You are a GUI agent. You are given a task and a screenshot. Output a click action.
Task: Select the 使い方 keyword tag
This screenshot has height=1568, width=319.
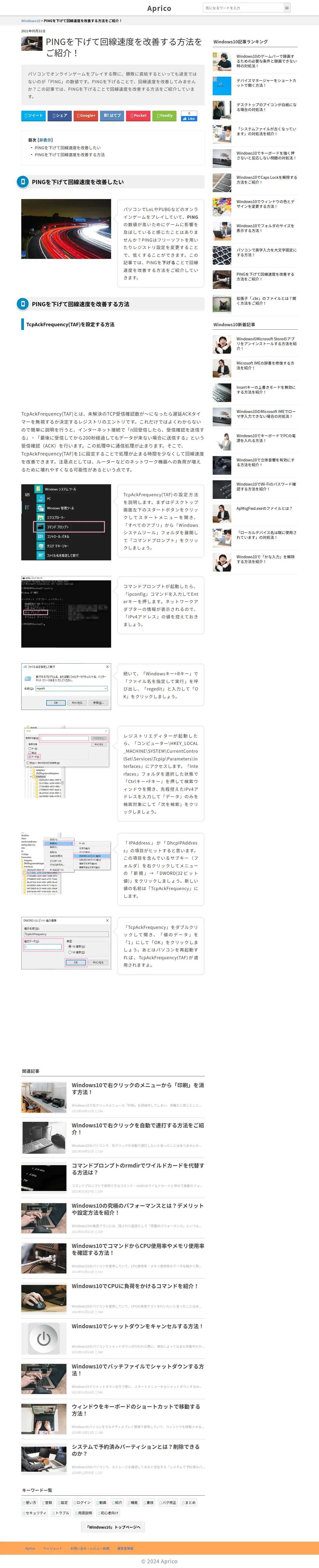coord(30,1502)
